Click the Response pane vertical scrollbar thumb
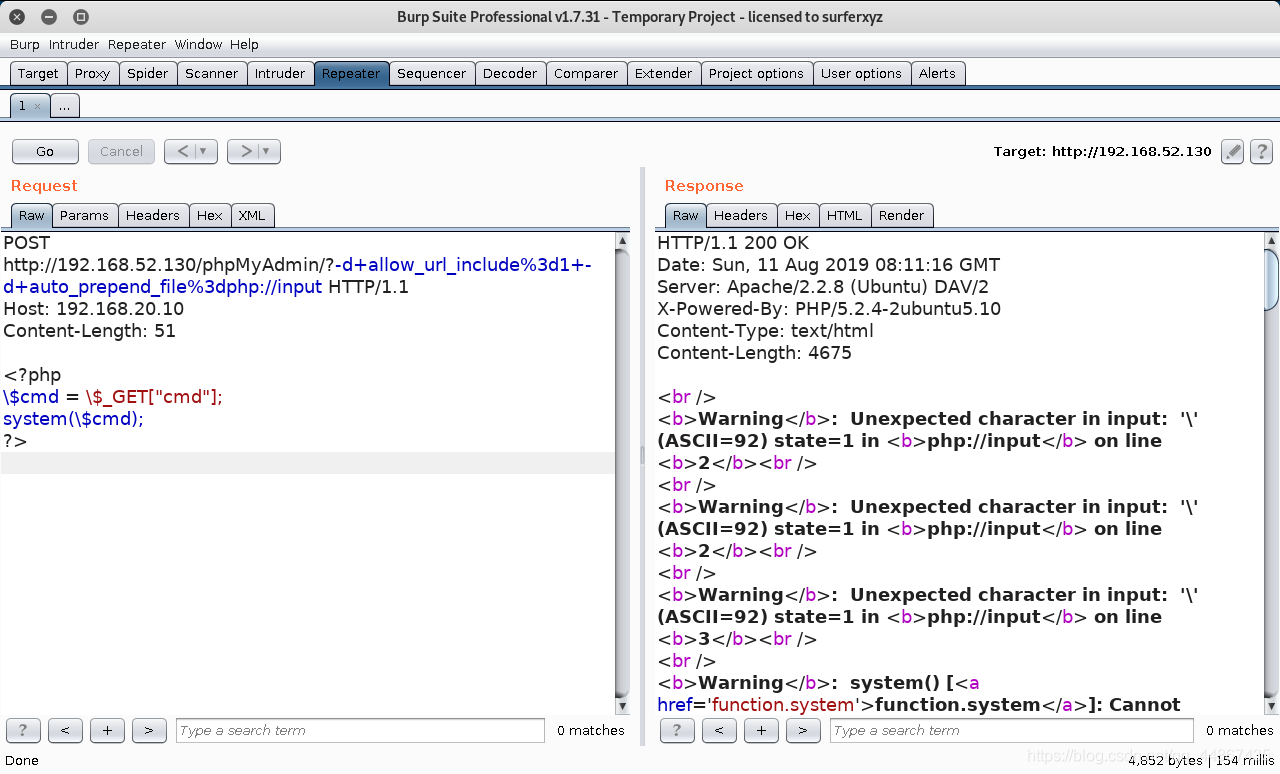This screenshot has width=1280, height=774. [x=1271, y=279]
